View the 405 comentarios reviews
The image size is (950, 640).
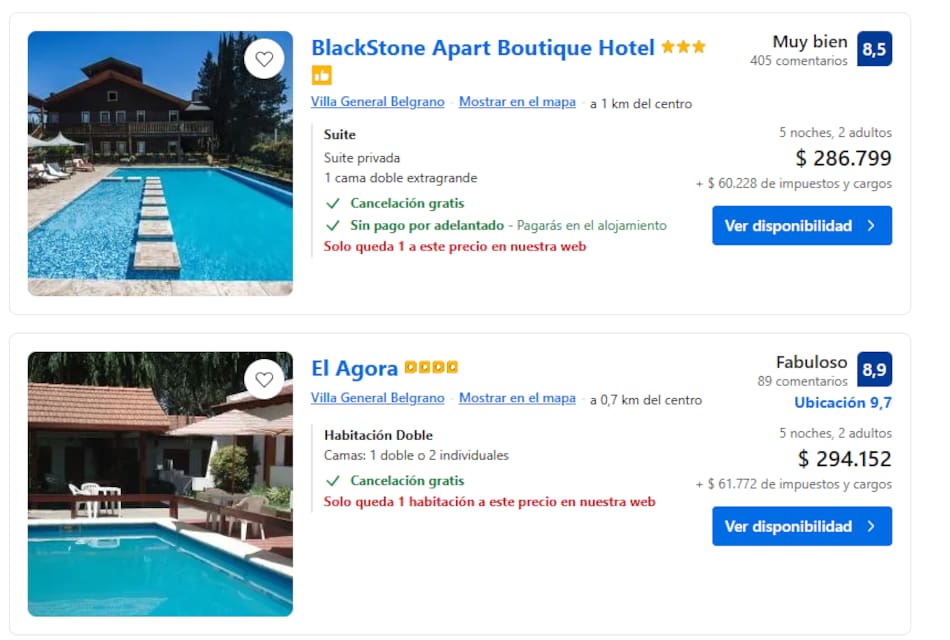pos(798,61)
